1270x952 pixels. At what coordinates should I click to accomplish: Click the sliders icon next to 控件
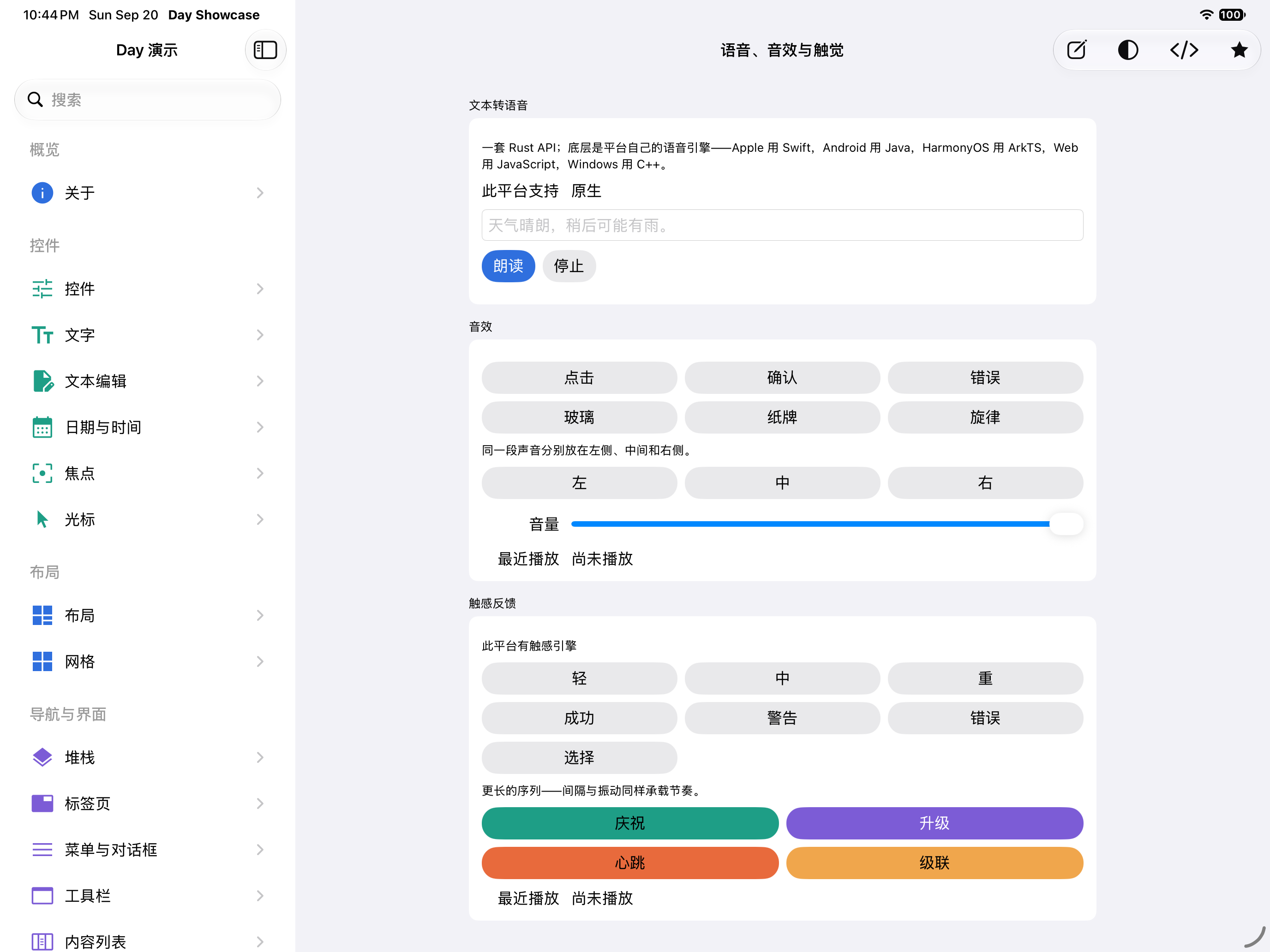(42, 289)
